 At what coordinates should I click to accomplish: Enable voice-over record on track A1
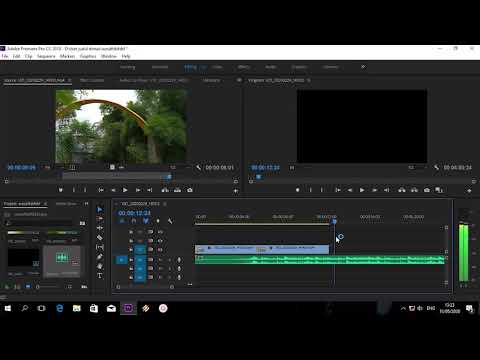tap(179, 260)
